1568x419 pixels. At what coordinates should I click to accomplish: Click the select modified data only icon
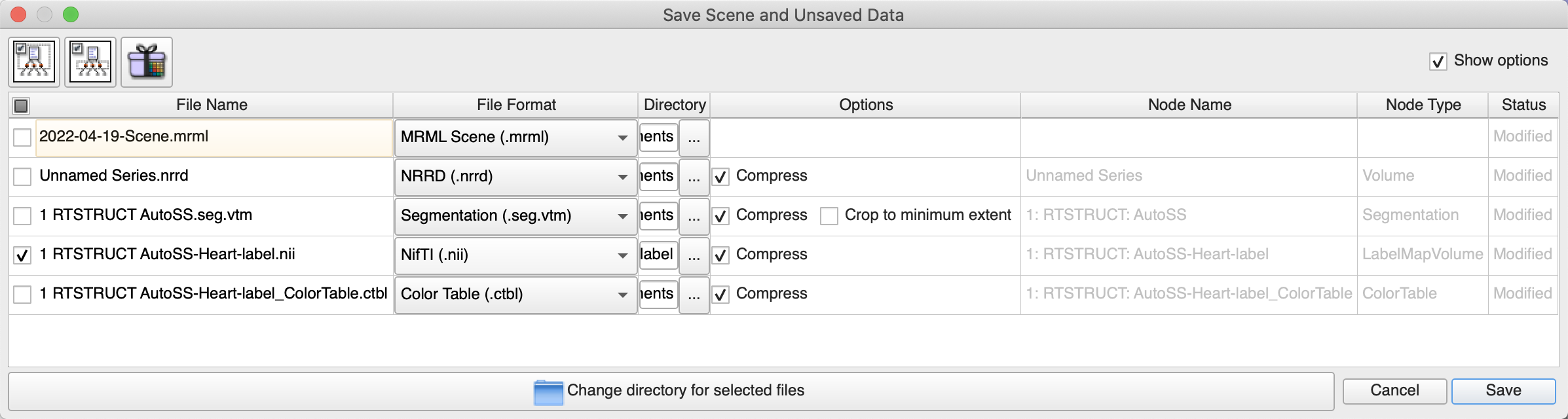tap(90, 62)
